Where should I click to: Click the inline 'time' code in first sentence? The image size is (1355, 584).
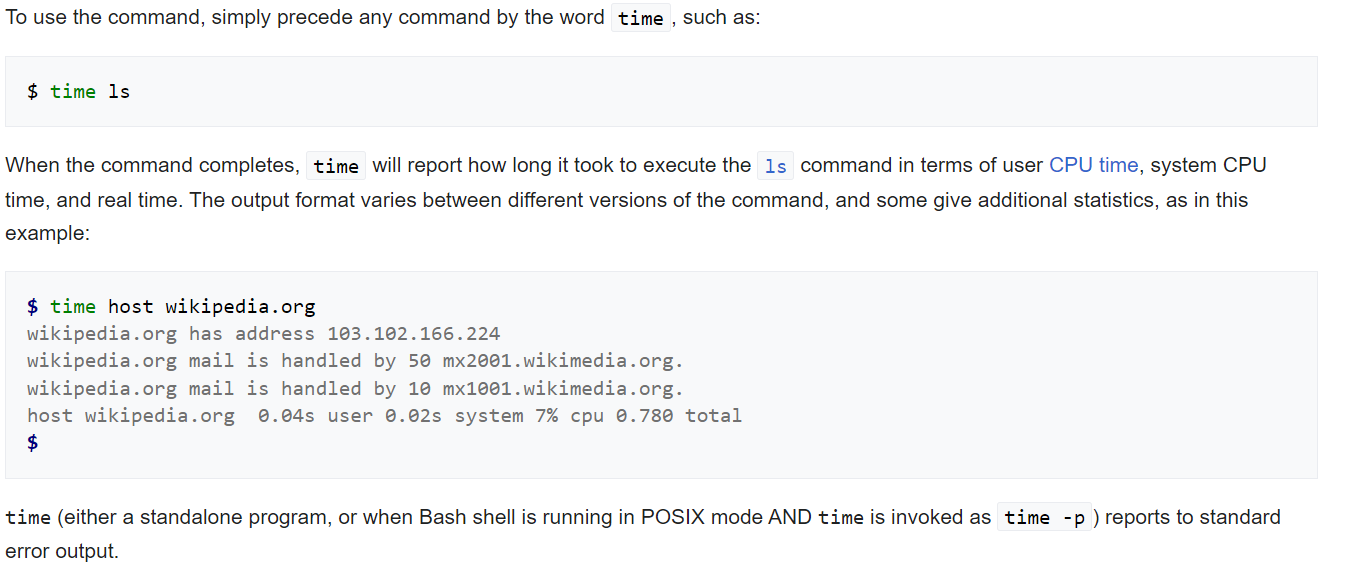(641, 18)
